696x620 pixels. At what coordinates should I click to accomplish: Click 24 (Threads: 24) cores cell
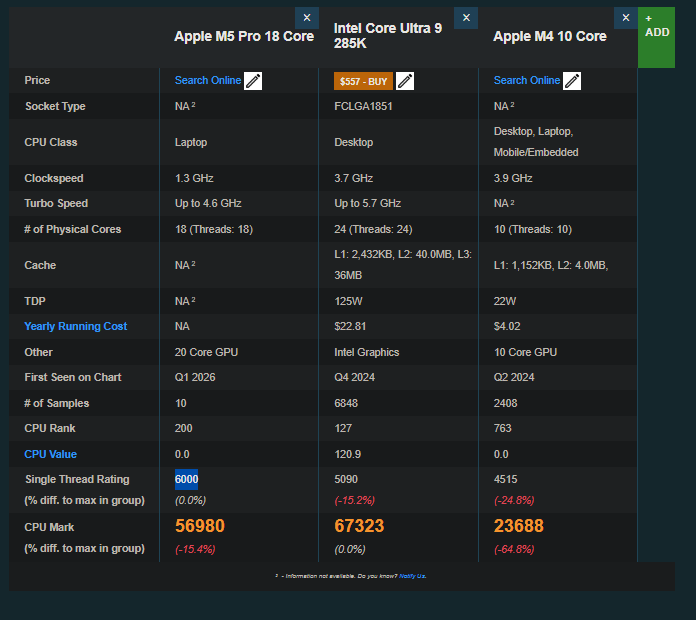coord(373,229)
